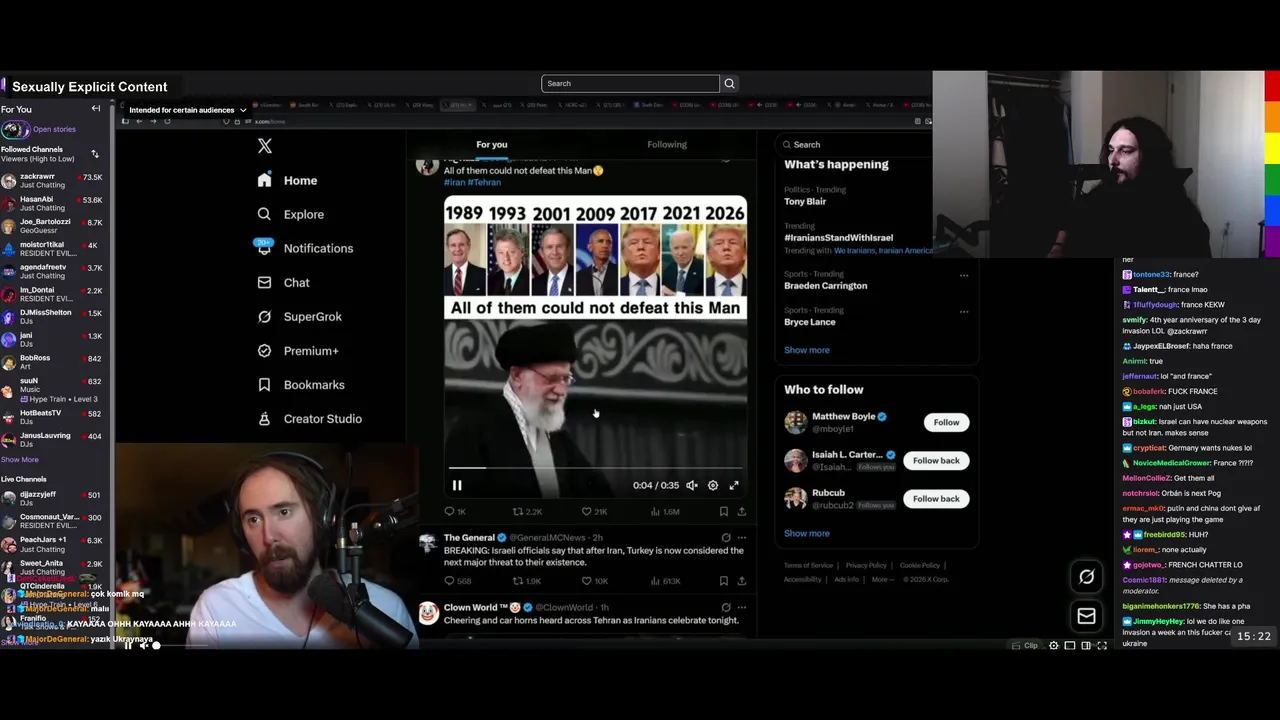Reply to the Iran video tweet
The height and width of the screenshot is (720, 1280).
tap(455, 511)
